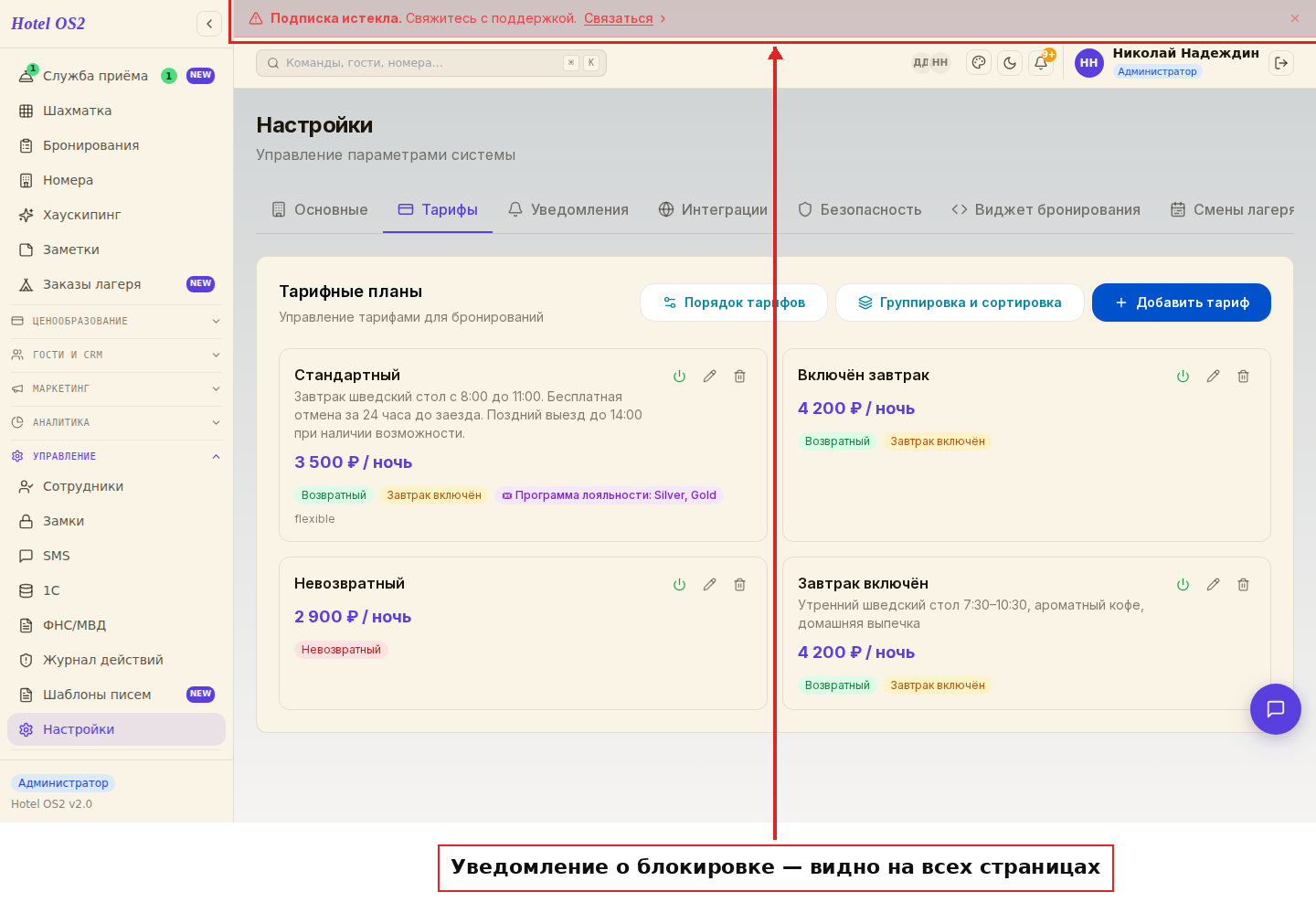Open the Безопасность tab
Screen dimensions: 1316x913
(859, 210)
